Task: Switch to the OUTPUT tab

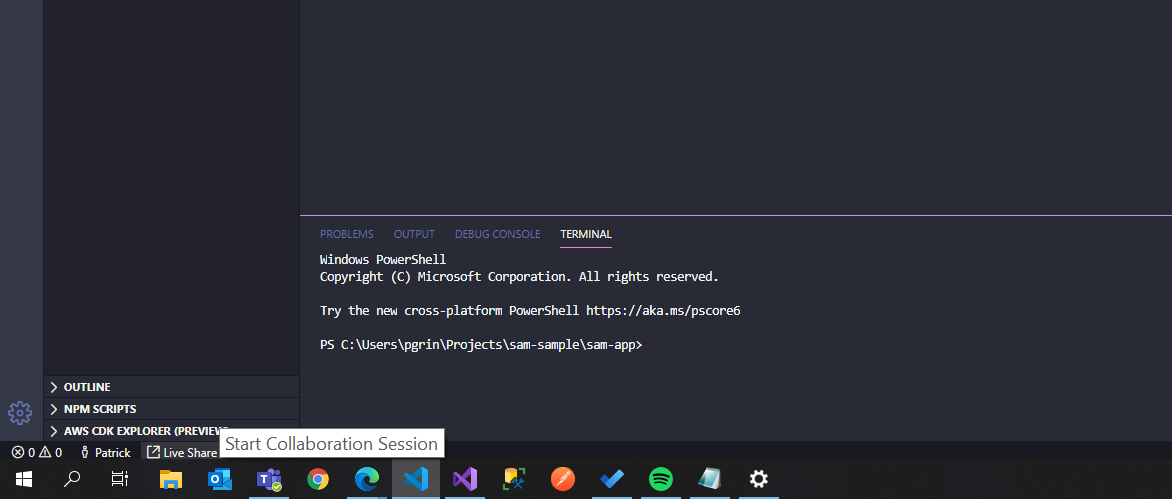Action: pyautogui.click(x=414, y=234)
